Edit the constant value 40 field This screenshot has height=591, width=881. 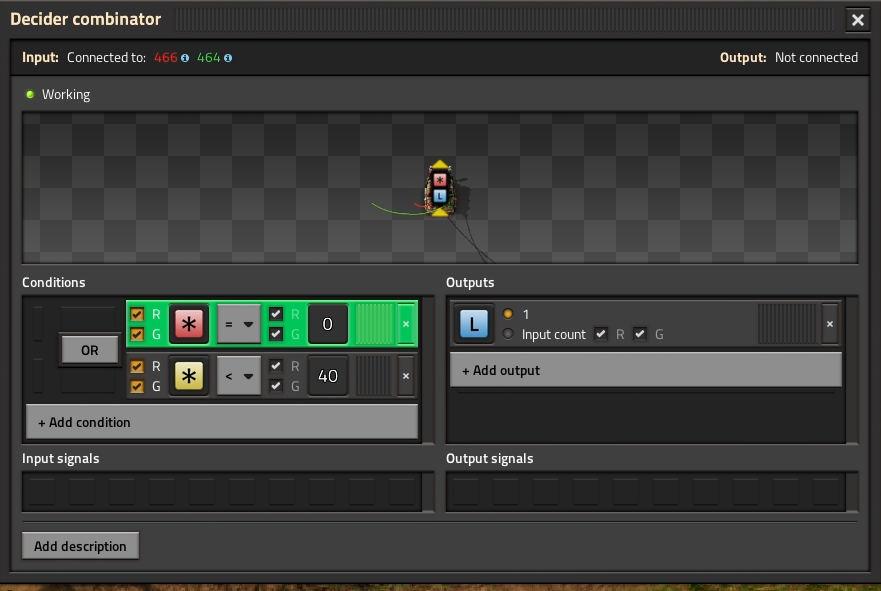[x=327, y=376]
